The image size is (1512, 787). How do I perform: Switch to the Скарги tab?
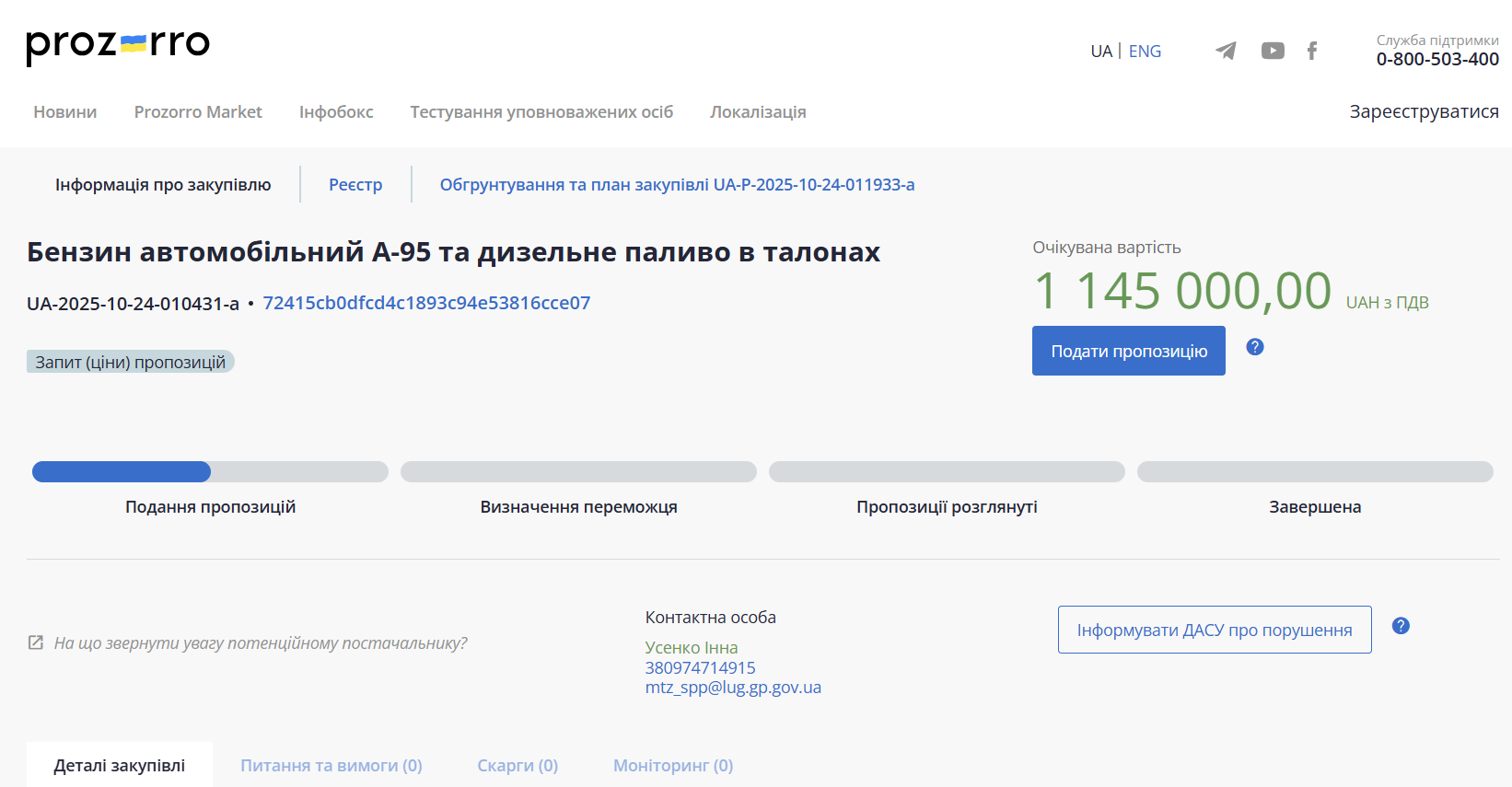[517, 765]
